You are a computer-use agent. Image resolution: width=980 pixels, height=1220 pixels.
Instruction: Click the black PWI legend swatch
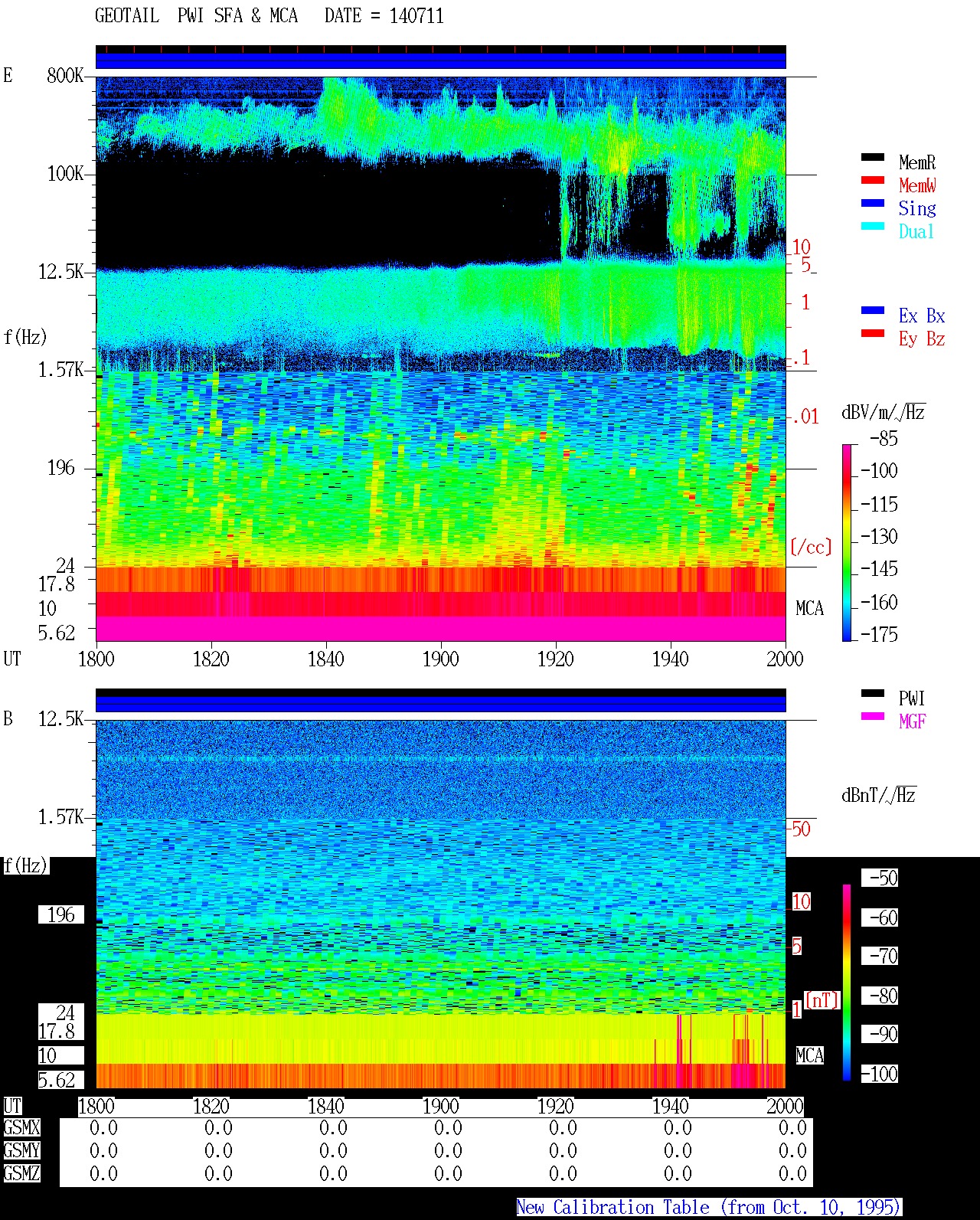pos(873,693)
